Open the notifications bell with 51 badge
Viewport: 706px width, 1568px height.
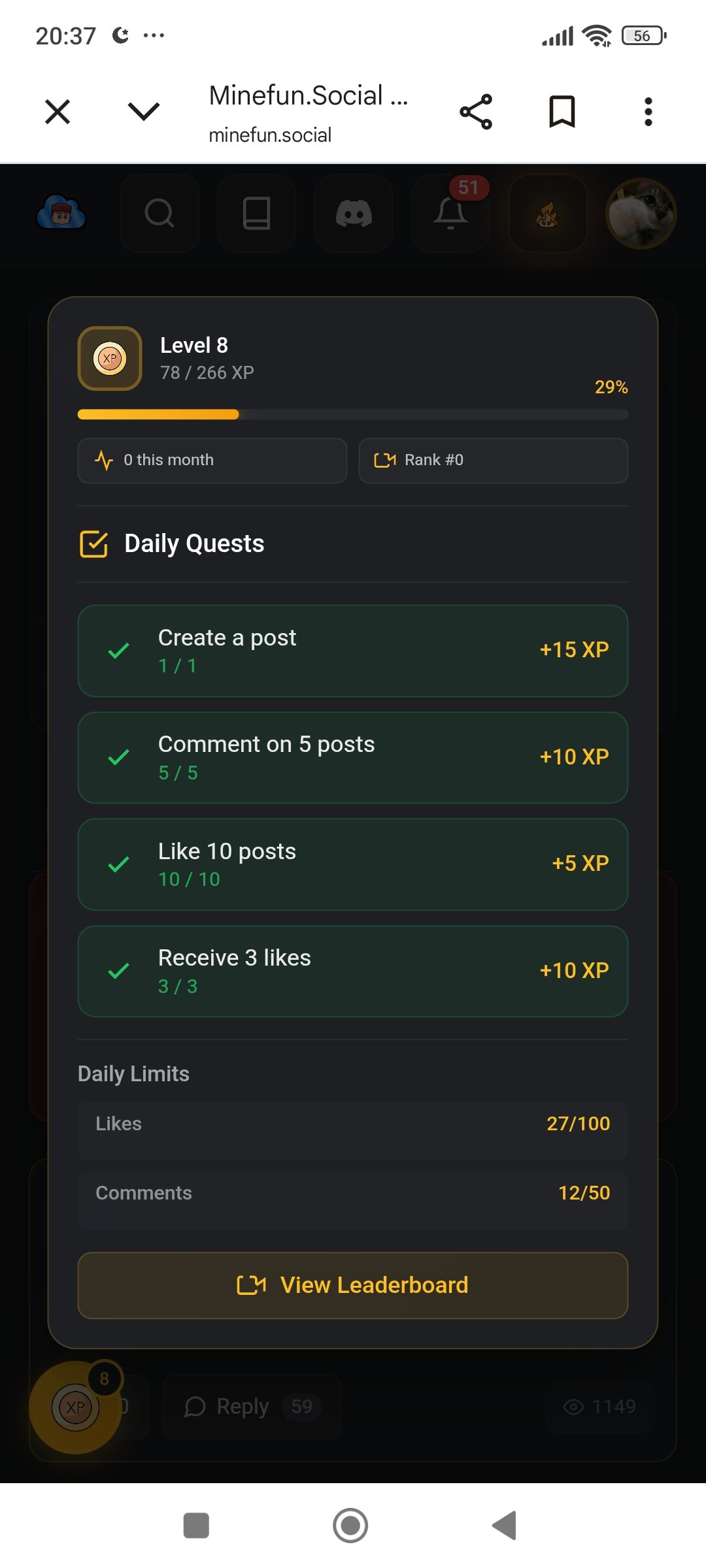450,213
